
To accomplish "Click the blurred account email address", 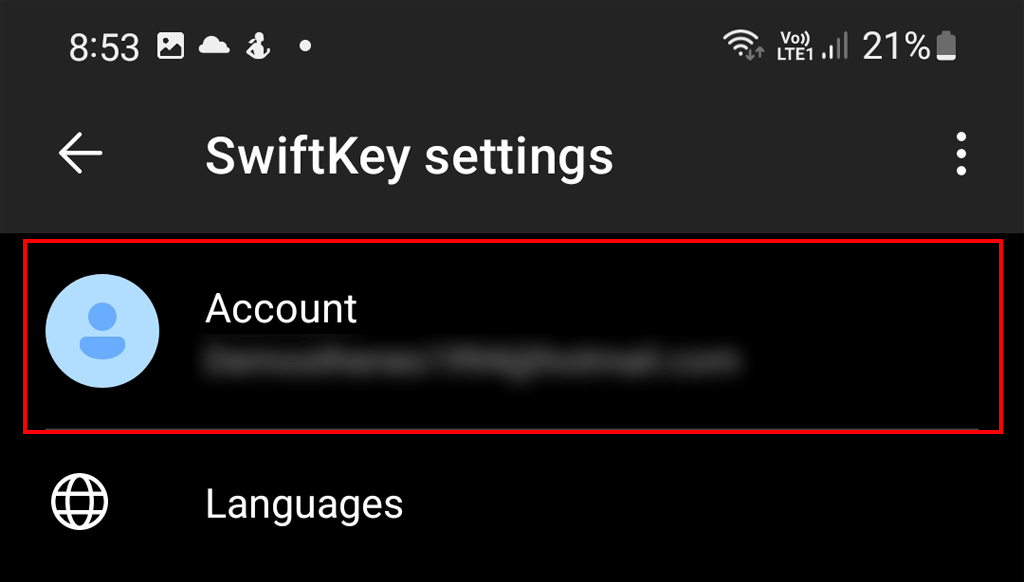I will click(472, 361).
